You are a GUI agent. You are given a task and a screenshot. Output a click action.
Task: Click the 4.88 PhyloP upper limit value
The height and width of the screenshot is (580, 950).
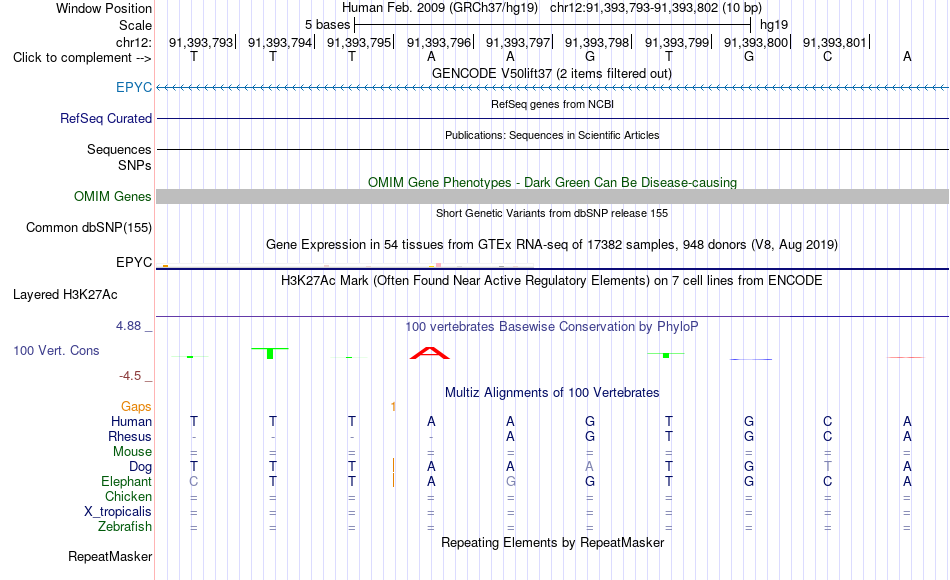tap(128, 325)
